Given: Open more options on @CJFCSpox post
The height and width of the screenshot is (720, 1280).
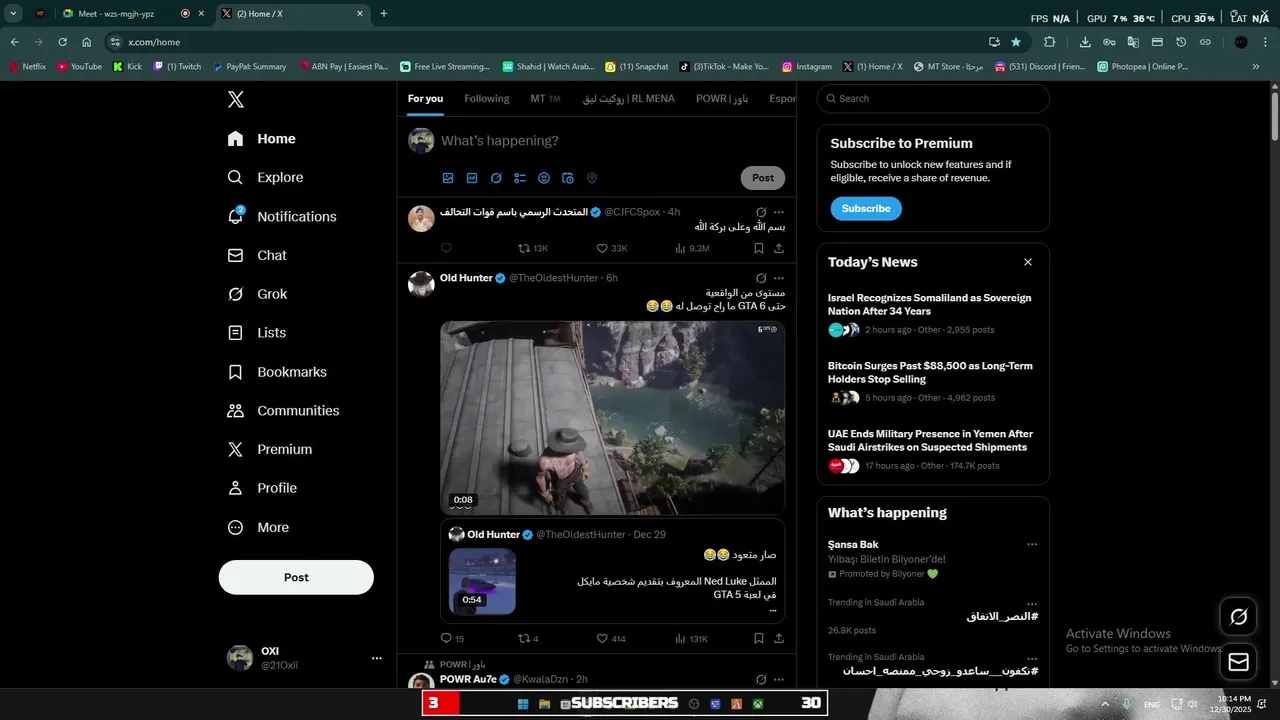Looking at the screenshot, I should 779,212.
